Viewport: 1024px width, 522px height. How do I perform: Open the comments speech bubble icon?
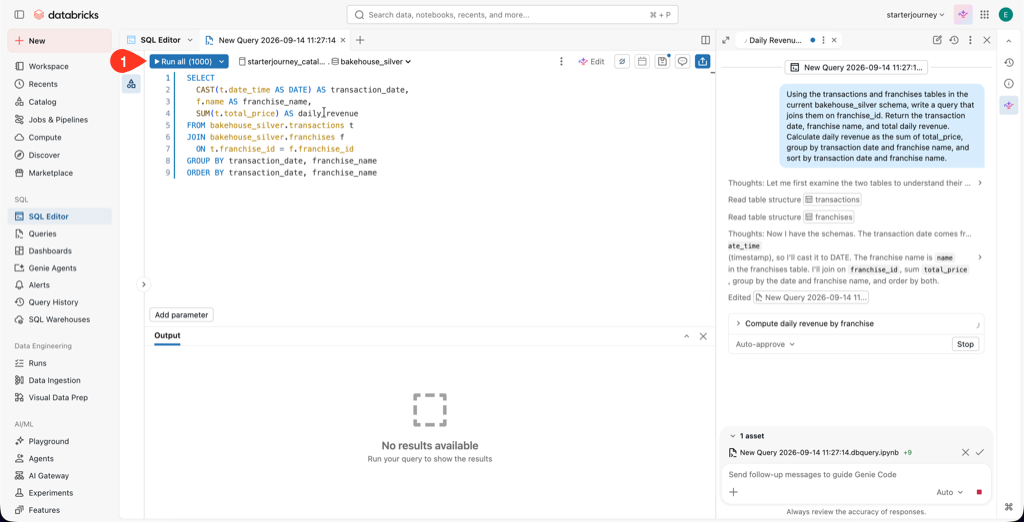(x=682, y=61)
